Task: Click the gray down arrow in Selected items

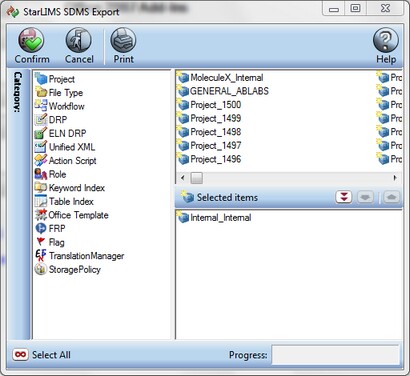Action: pyautogui.click(x=365, y=197)
